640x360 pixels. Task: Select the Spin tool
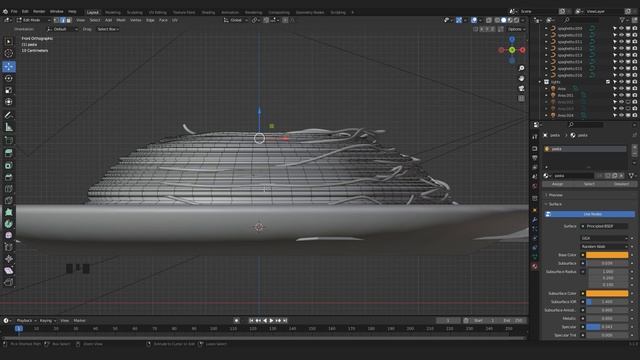[9, 224]
